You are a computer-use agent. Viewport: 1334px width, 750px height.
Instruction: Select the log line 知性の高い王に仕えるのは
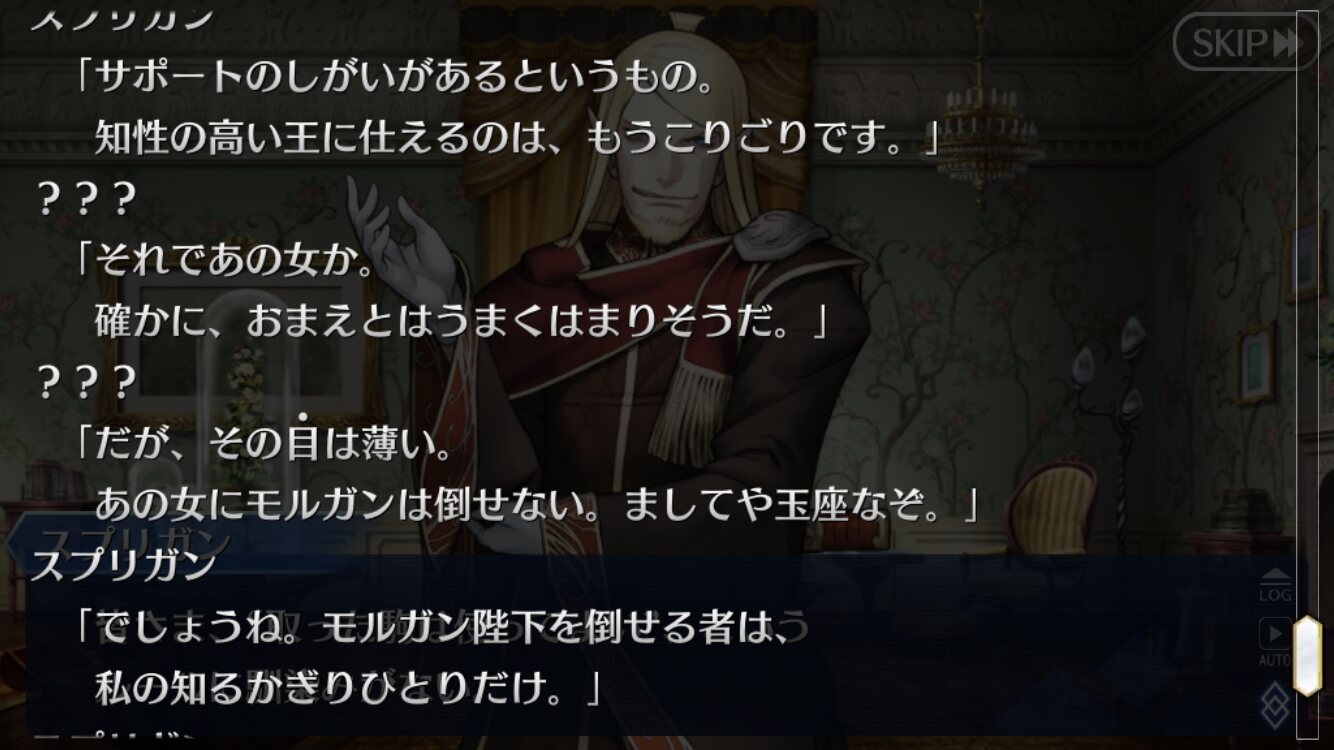click(x=518, y=139)
